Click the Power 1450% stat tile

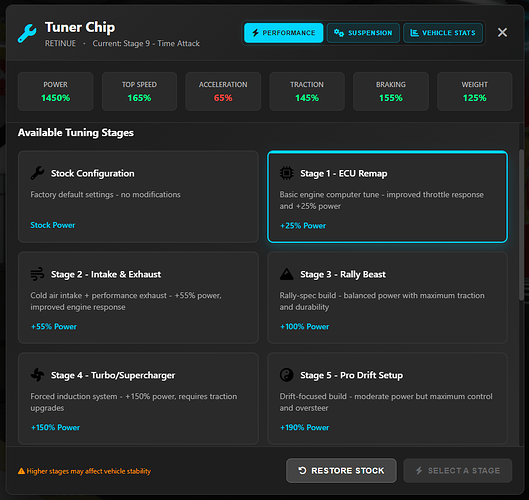[x=55, y=91]
